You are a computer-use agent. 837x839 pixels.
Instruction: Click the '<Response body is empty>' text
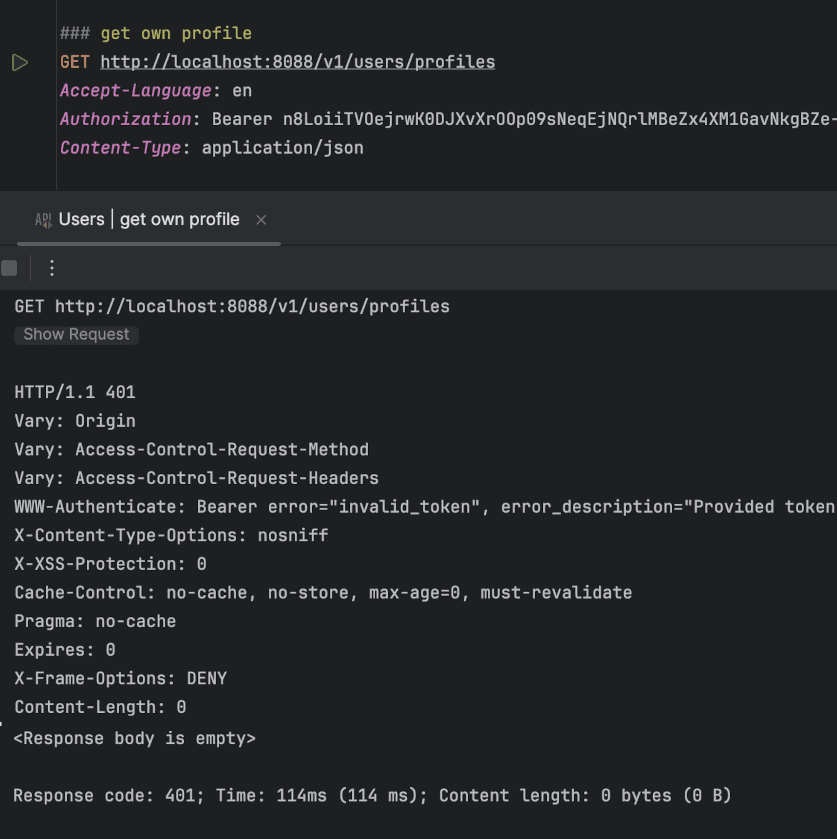pyautogui.click(x=135, y=739)
